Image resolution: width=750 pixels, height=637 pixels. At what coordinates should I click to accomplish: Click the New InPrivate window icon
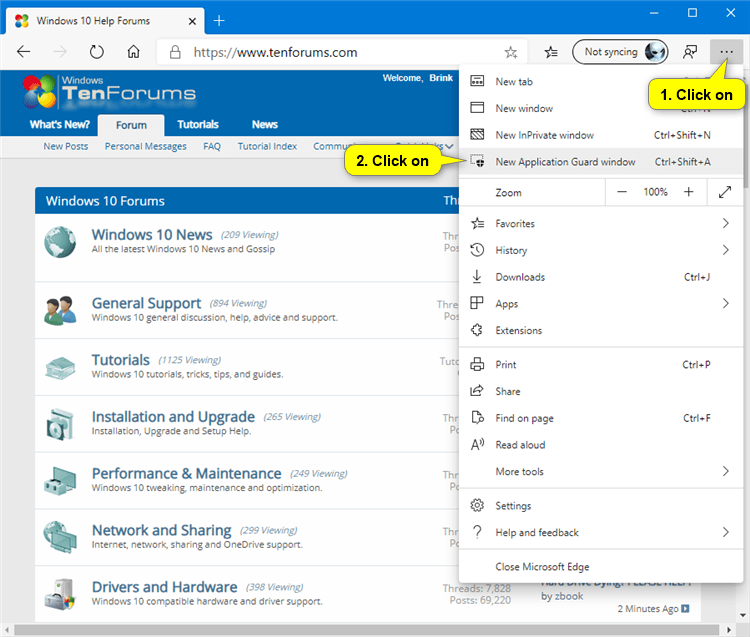[x=477, y=134]
